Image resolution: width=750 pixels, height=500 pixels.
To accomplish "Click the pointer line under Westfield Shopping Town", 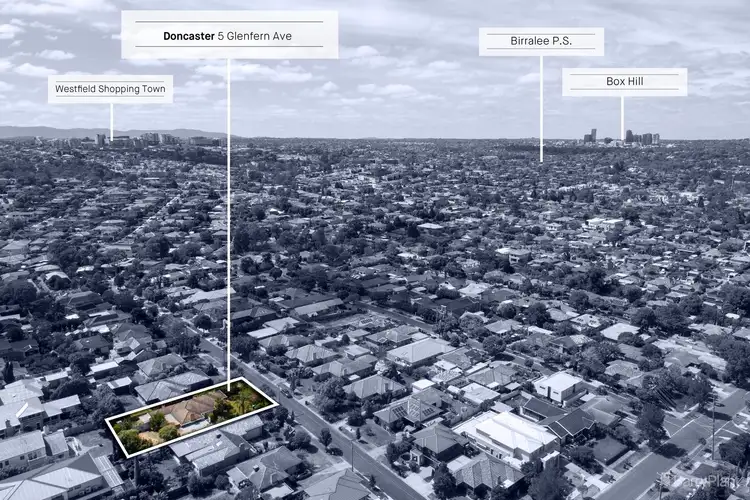I will [x=111, y=120].
